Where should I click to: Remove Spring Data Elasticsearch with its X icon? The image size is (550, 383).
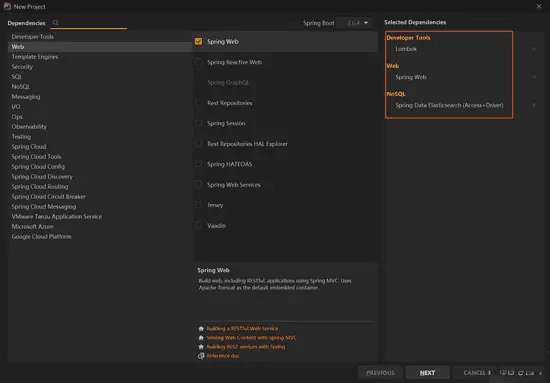[x=534, y=105]
